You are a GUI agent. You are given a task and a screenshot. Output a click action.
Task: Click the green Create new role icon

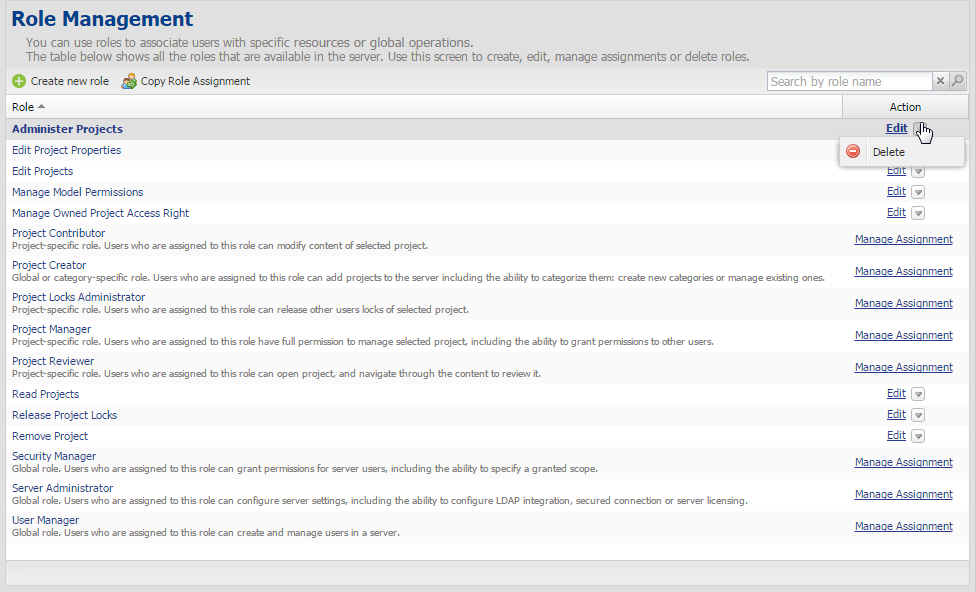tap(19, 81)
